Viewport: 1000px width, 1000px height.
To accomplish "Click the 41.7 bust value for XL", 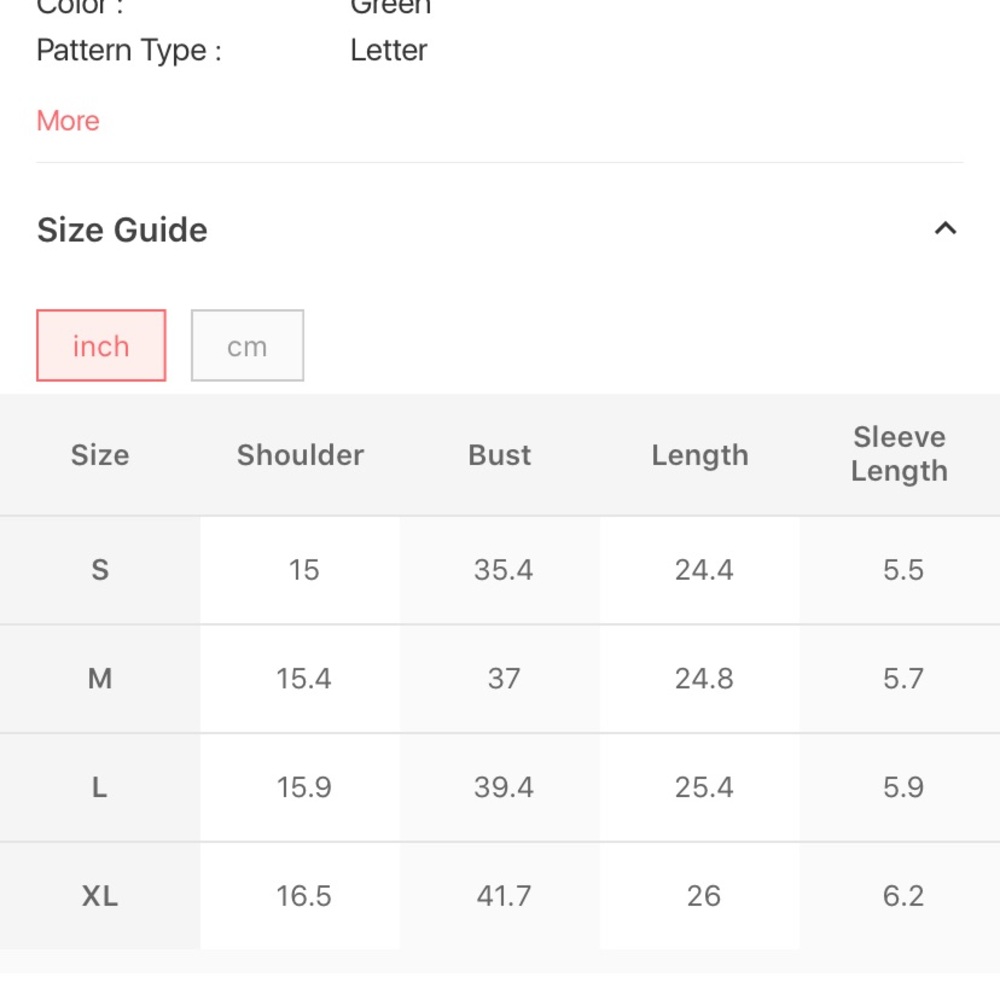I will pyautogui.click(x=504, y=896).
